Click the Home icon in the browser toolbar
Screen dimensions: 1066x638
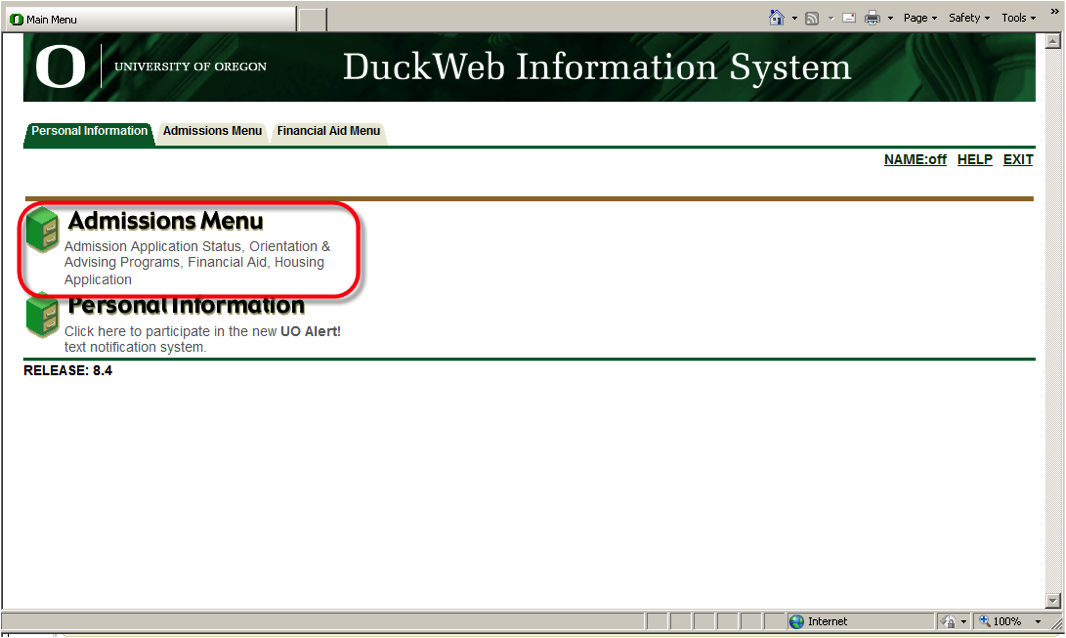tap(776, 18)
